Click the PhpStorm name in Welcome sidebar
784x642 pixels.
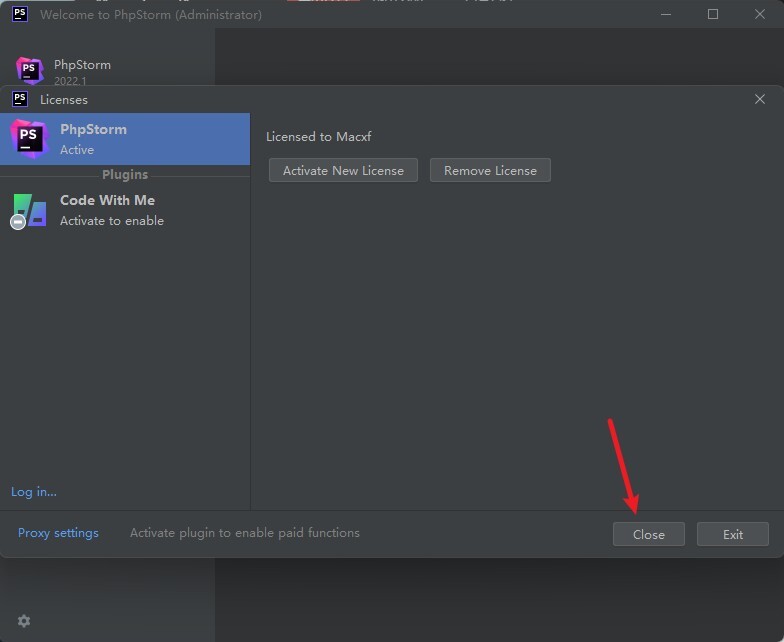point(82,65)
